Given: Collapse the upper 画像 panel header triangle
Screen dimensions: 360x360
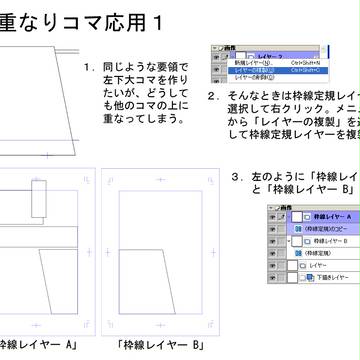Looking at the screenshot, I should coord(214,48).
